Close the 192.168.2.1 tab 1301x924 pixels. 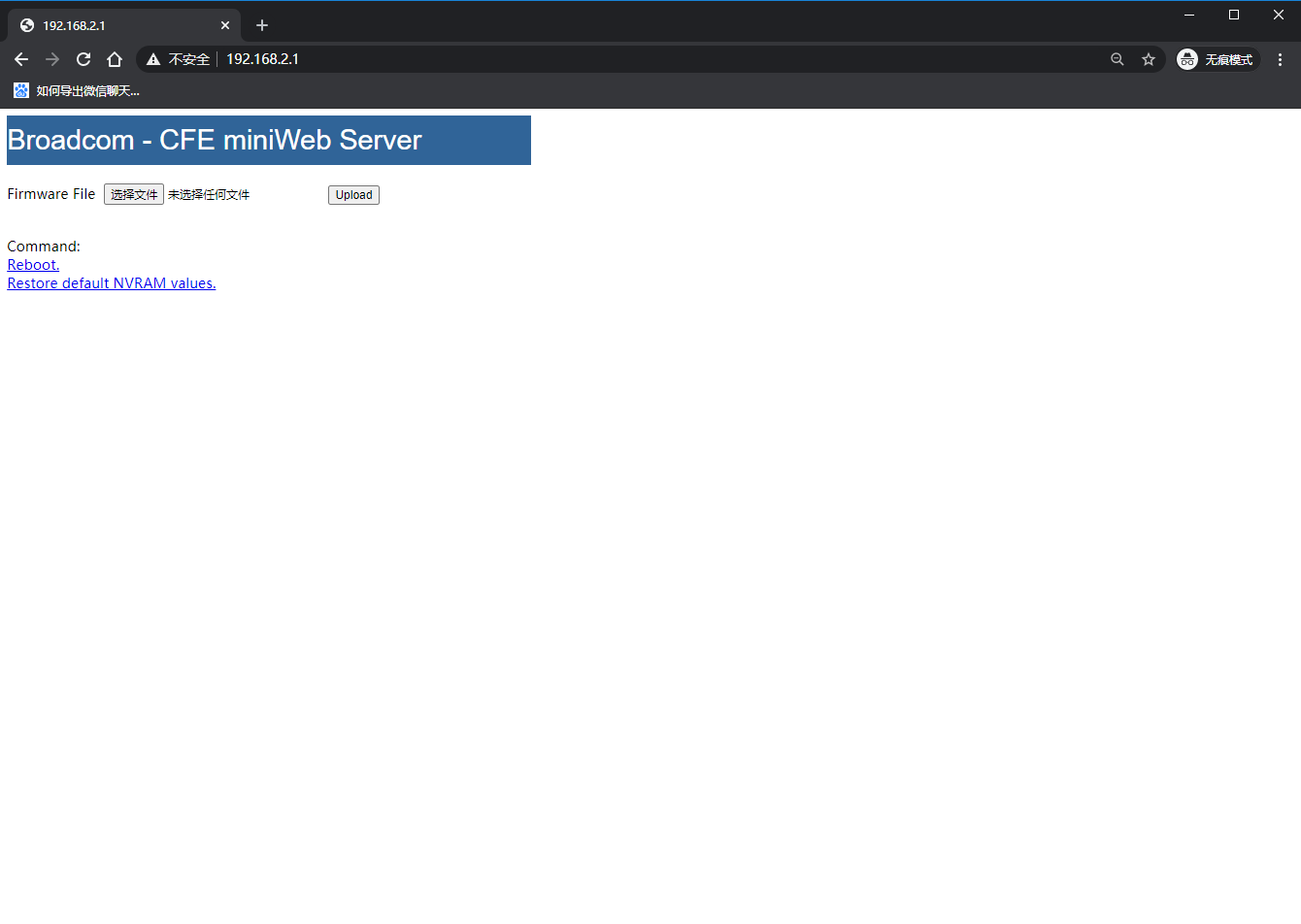(225, 25)
